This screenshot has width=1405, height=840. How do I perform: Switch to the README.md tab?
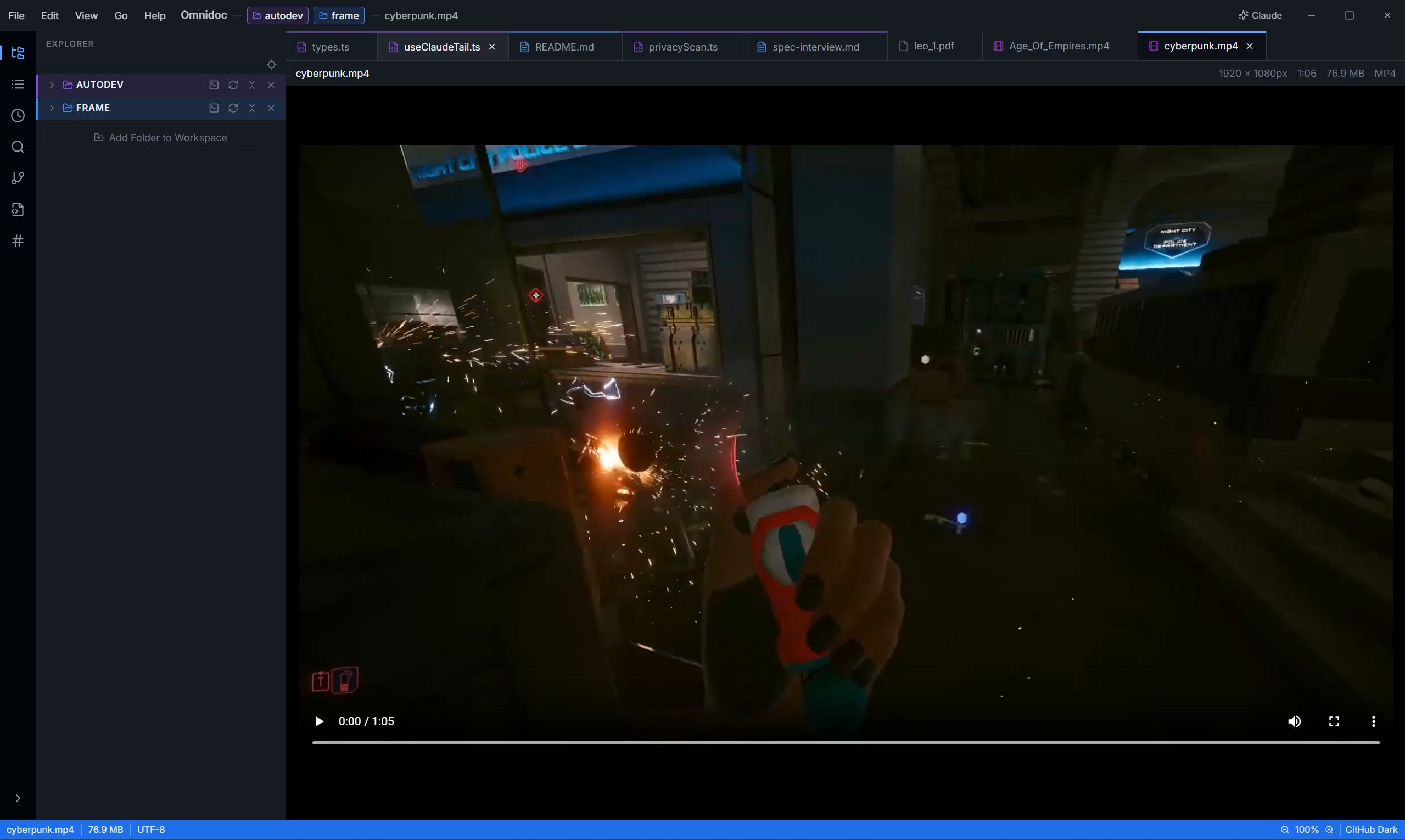[564, 47]
